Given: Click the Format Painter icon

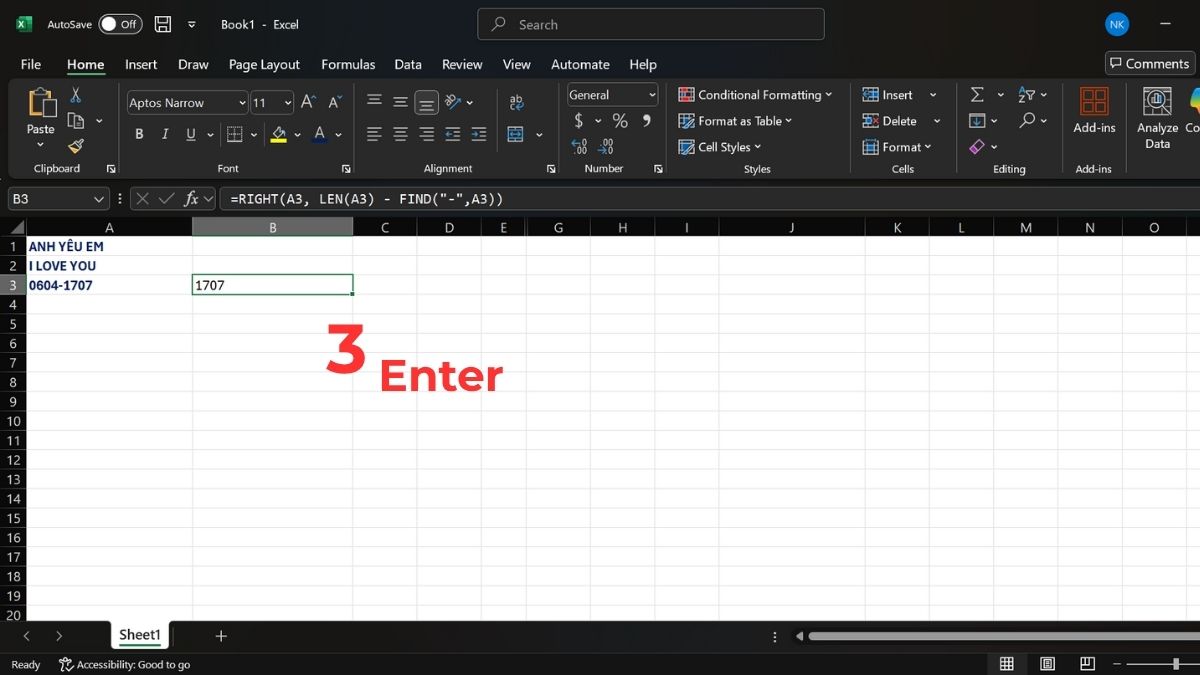Looking at the screenshot, I should [x=76, y=146].
